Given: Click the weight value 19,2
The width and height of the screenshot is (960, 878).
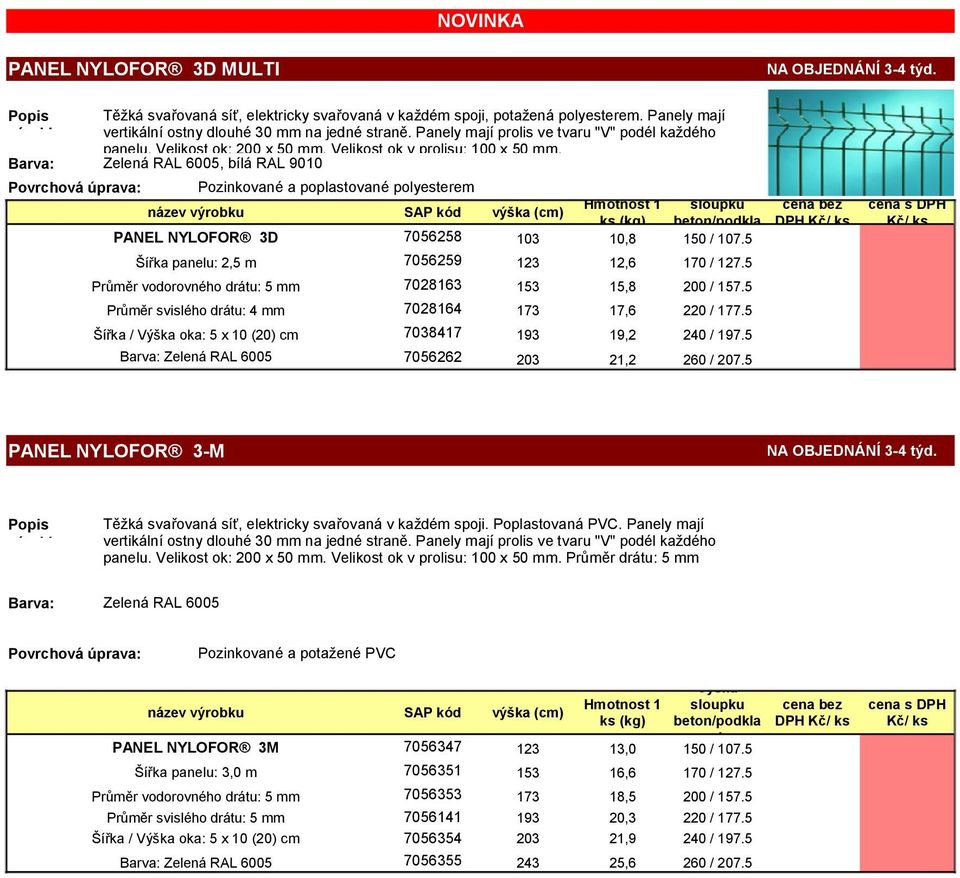Looking at the screenshot, I should pyautogui.click(x=623, y=335).
